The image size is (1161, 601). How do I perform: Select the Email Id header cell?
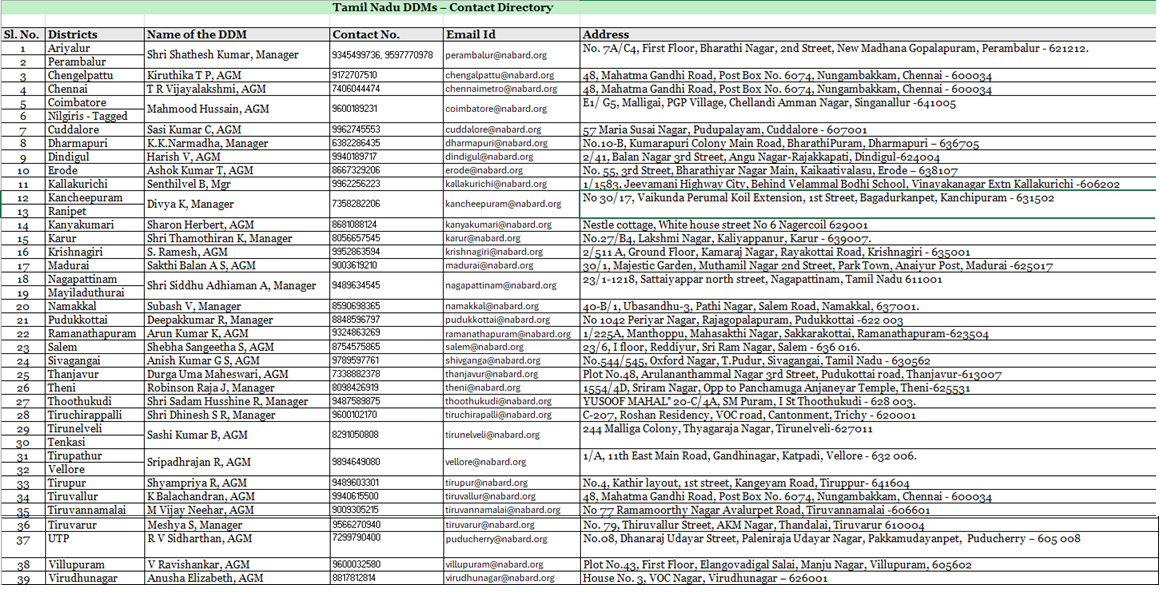pos(512,34)
